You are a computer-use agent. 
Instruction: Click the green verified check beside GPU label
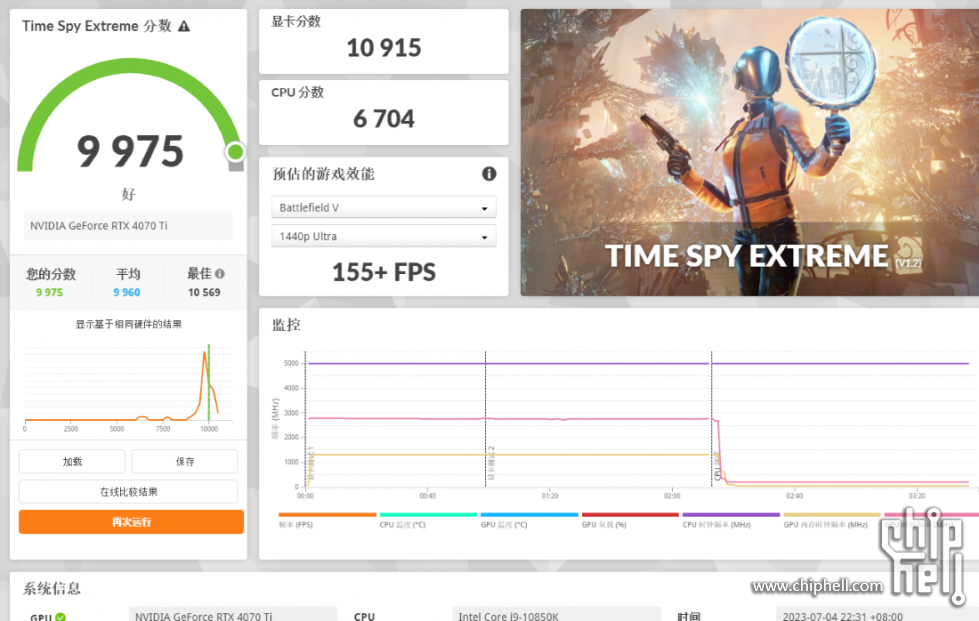[x=61, y=617]
